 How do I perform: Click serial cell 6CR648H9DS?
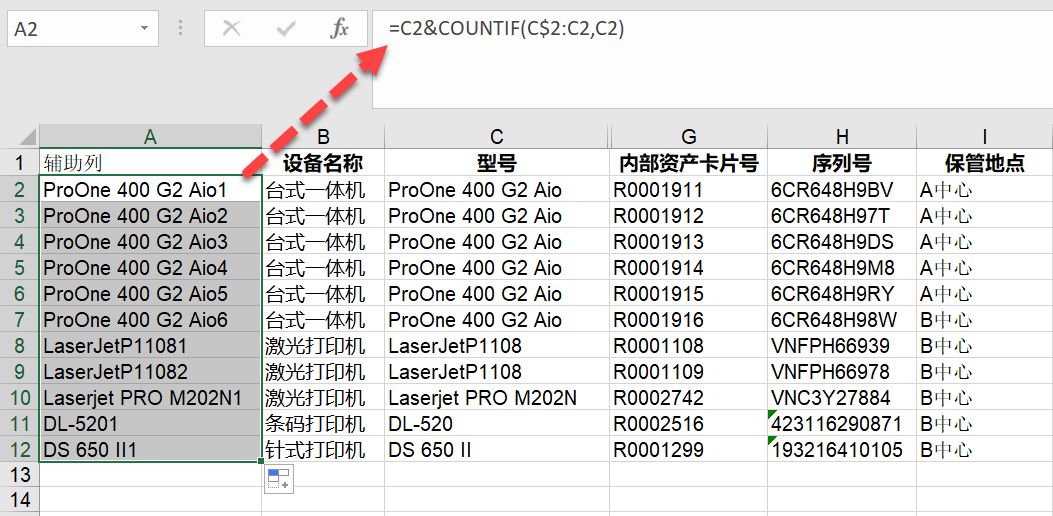842,241
